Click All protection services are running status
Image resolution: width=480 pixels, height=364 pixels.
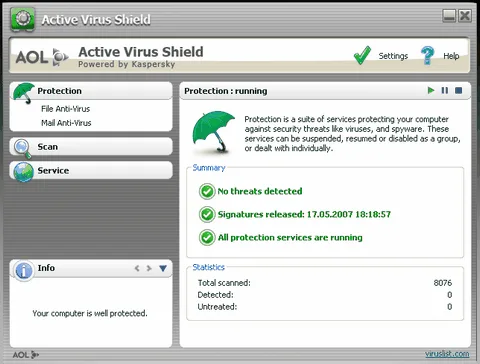click(290, 238)
